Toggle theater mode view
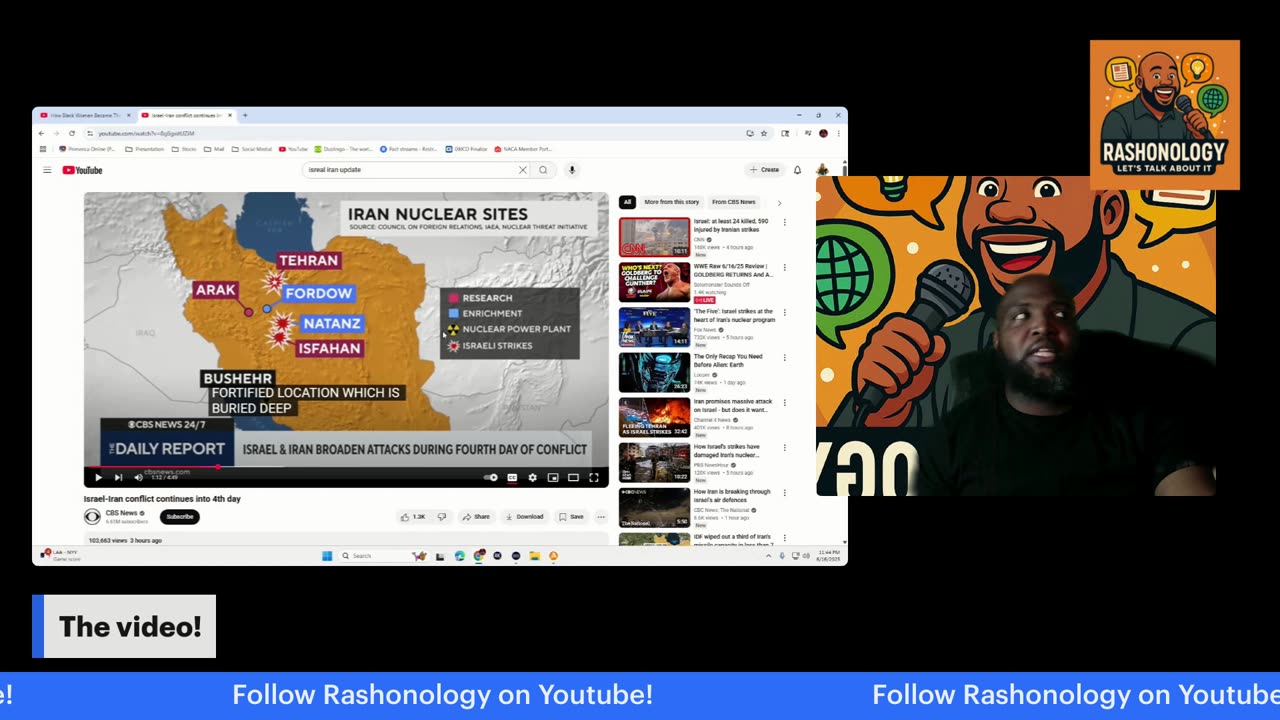Image resolution: width=1280 pixels, height=720 pixels. click(573, 478)
